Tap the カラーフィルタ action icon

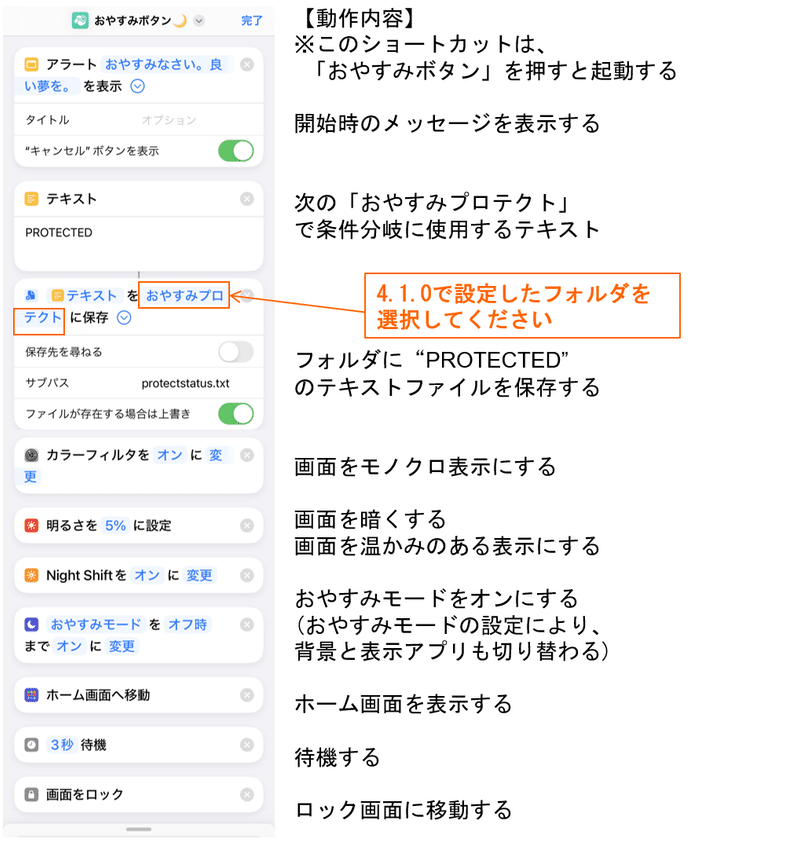[31, 455]
